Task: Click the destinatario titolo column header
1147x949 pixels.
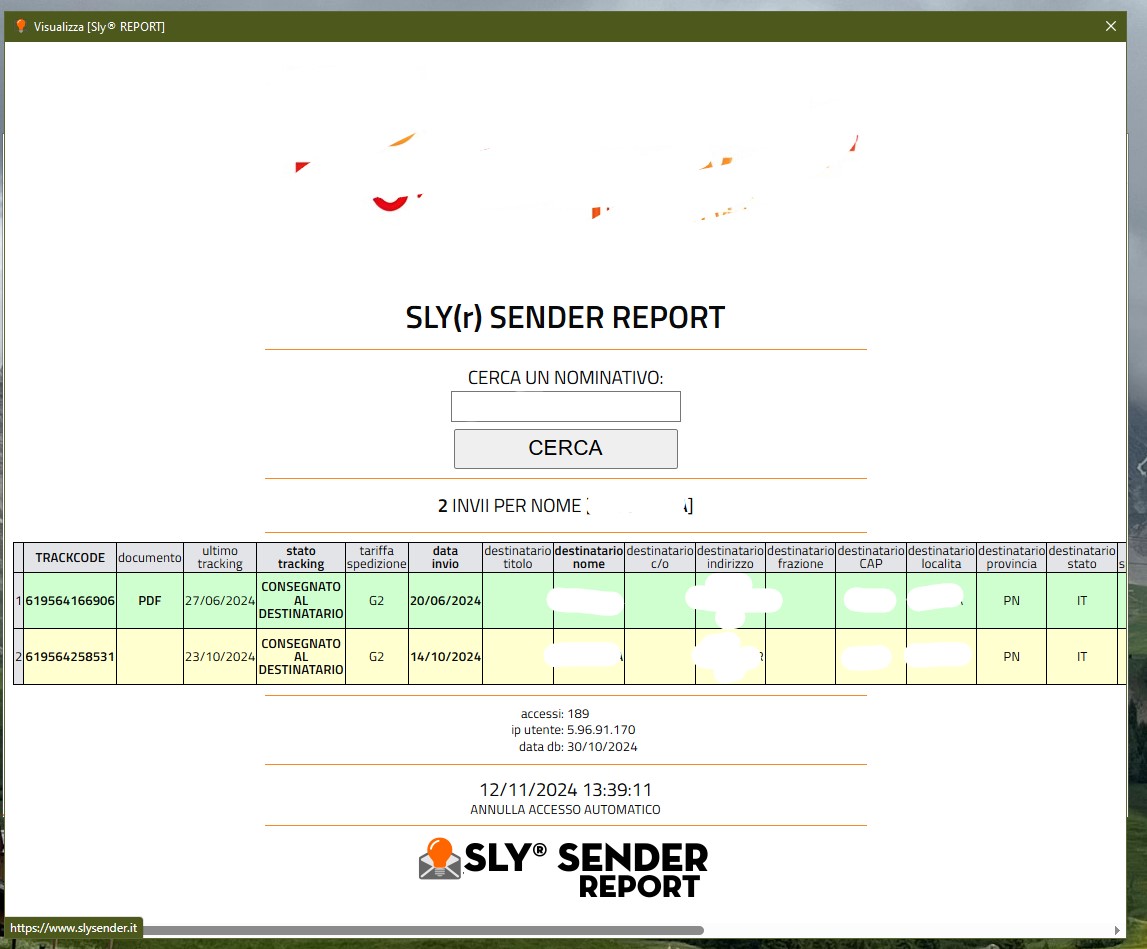Action: coord(518,558)
